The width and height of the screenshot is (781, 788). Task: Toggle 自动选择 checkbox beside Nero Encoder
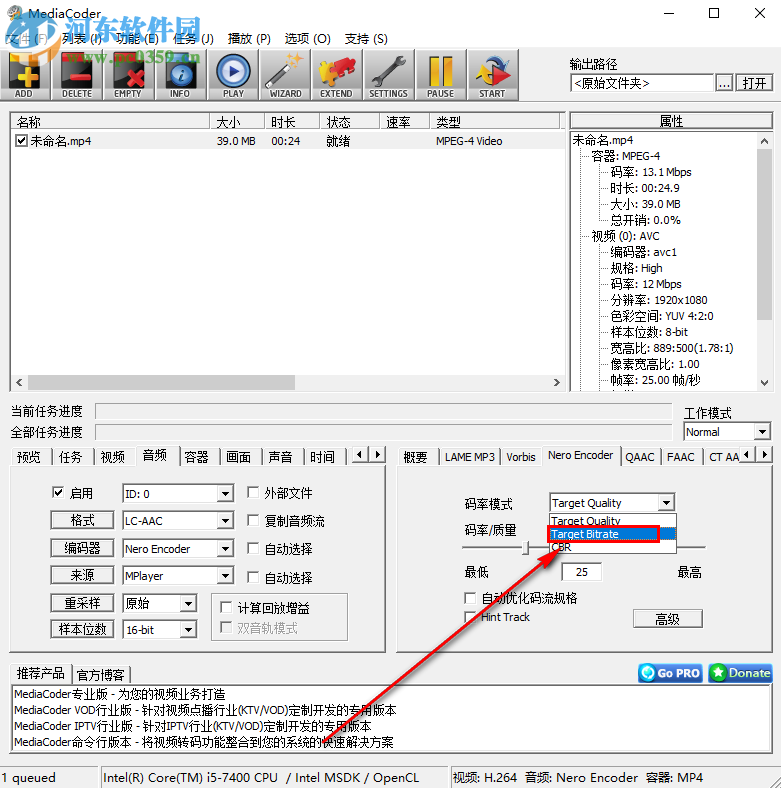[253, 548]
